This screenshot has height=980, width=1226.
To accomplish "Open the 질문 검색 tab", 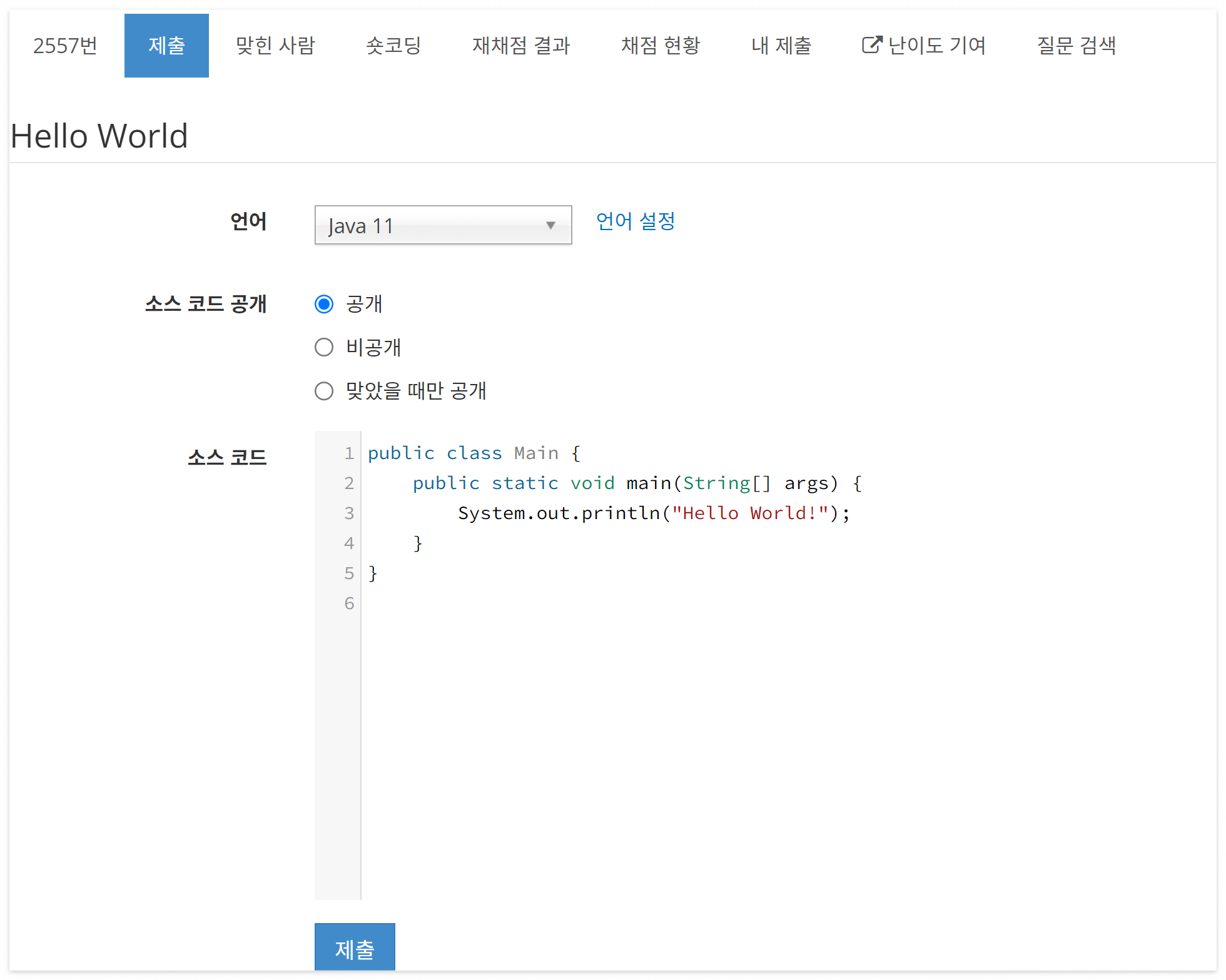I will click(1076, 46).
